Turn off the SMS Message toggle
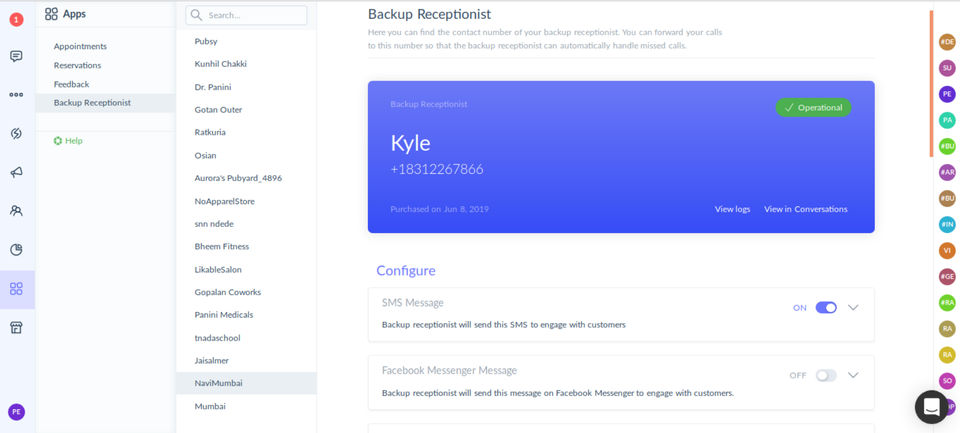Image resolution: width=960 pixels, height=433 pixels. [x=826, y=308]
